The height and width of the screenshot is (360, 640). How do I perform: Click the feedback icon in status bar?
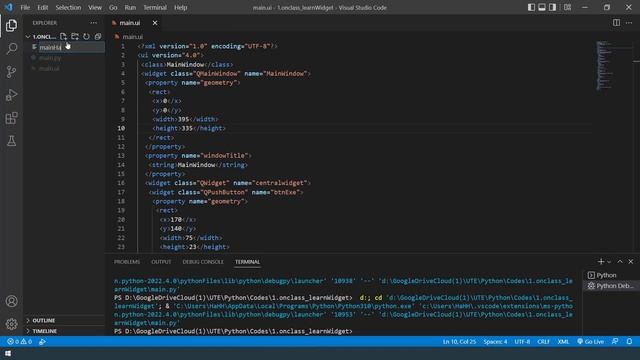(615, 342)
